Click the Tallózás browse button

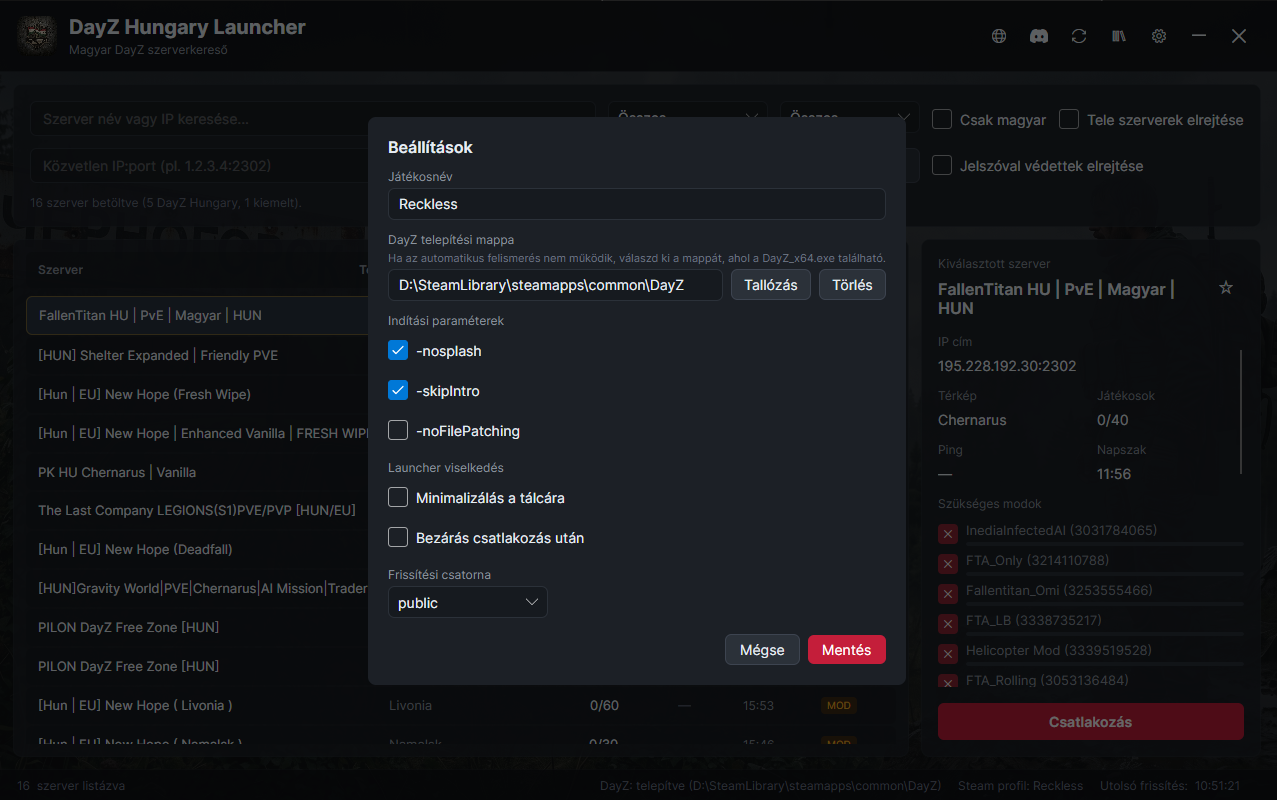[771, 285]
